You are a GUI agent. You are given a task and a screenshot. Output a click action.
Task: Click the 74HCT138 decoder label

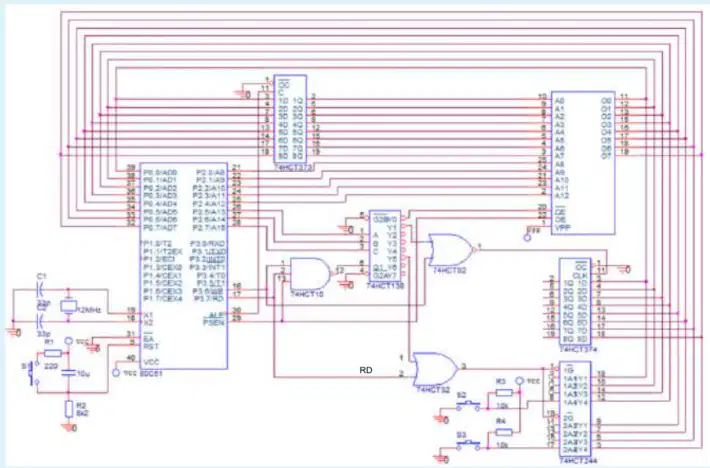click(385, 286)
